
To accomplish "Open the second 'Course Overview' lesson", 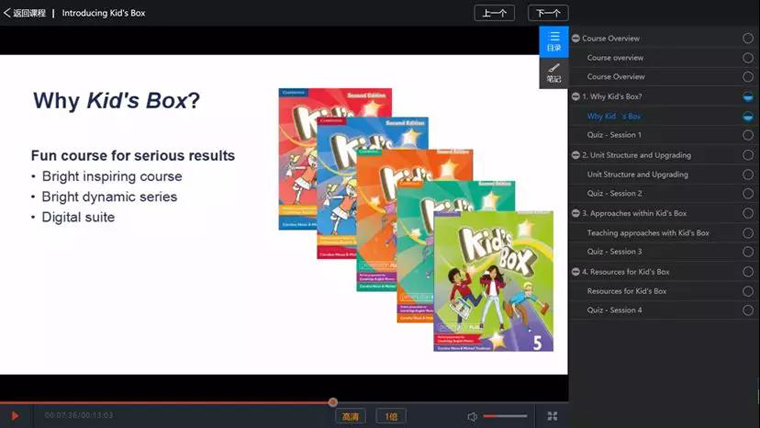I will (616, 77).
